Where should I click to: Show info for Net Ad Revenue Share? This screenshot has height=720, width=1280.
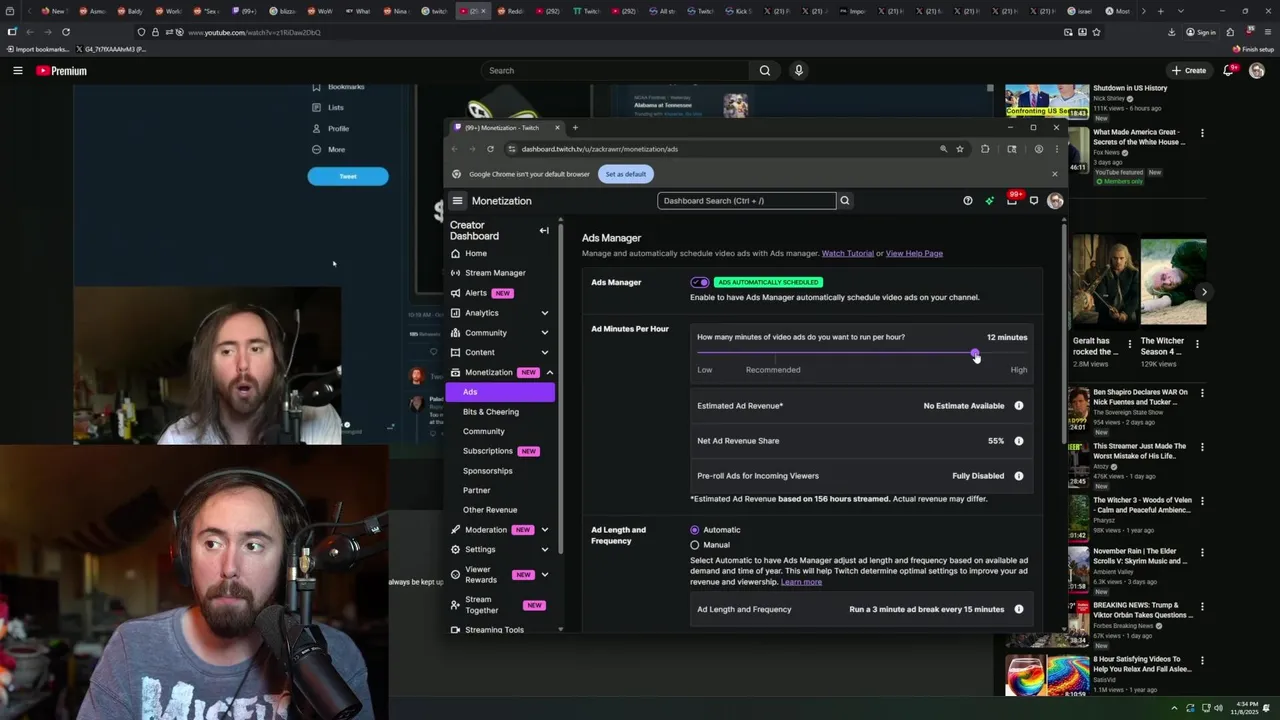pos(1019,441)
